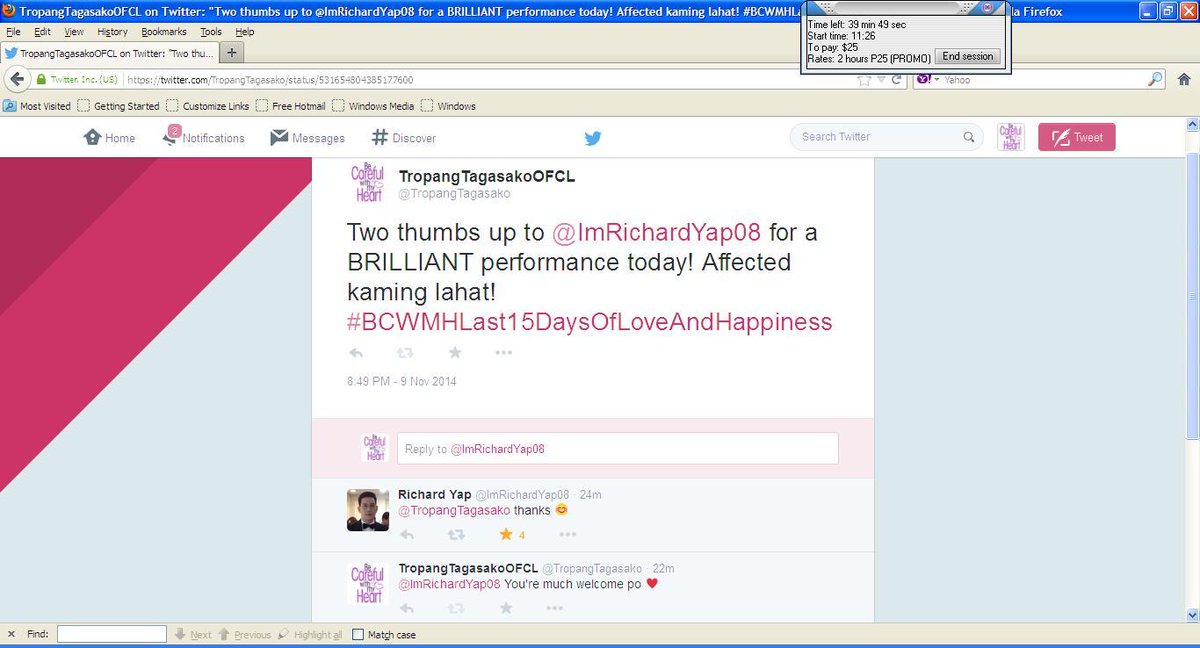Open the #BCWMHLast15DaysOfLoveAndHappiness hashtag
Viewport: 1200px width, 648px height.
590,322
